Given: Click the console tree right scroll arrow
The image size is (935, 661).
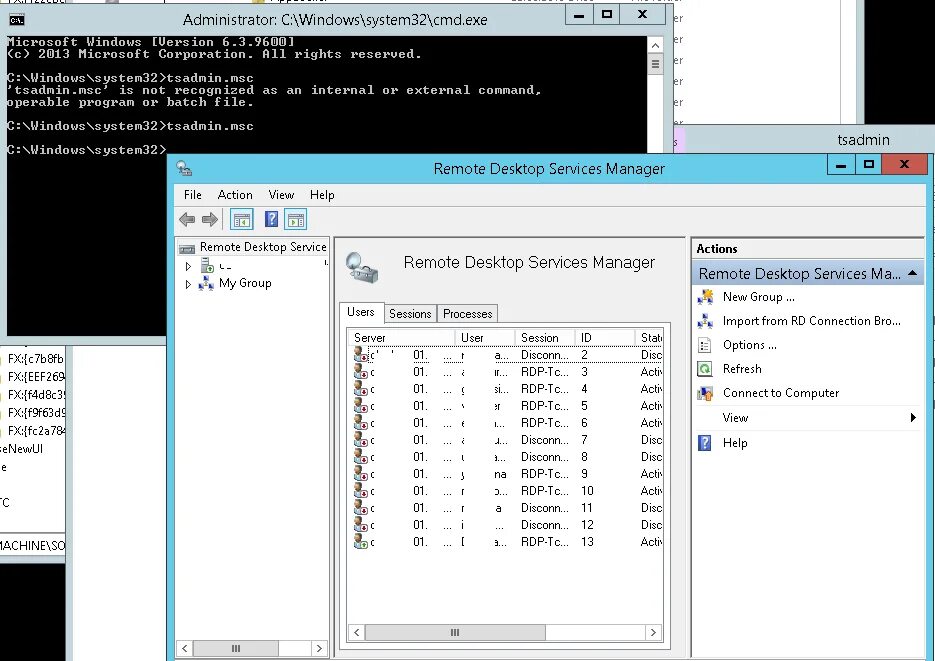Looking at the screenshot, I should [320, 648].
